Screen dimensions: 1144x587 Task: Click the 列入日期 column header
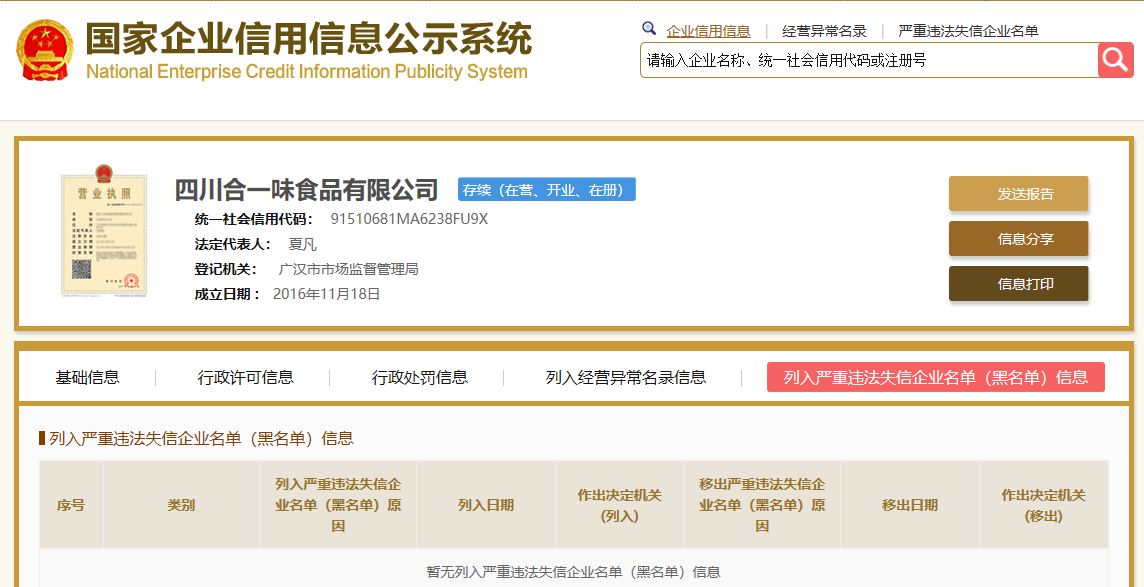pyautogui.click(x=486, y=505)
